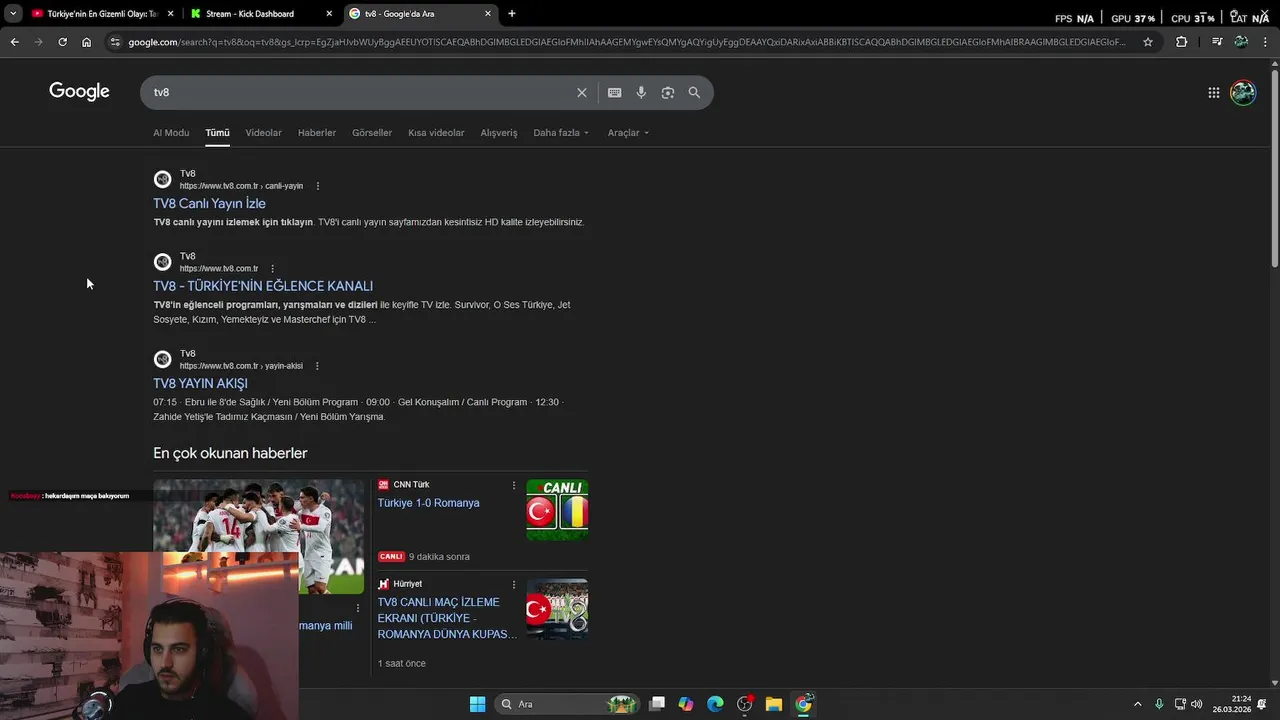Open Hürriyet news thumbnail image
Viewport: 1280px width, 720px height.
(557, 609)
